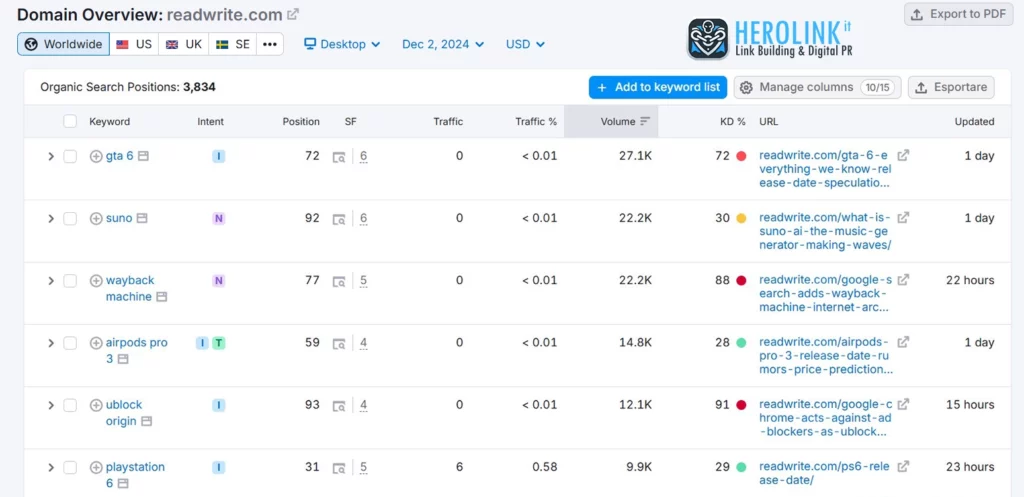Switch to the UK database tab

click(x=184, y=44)
